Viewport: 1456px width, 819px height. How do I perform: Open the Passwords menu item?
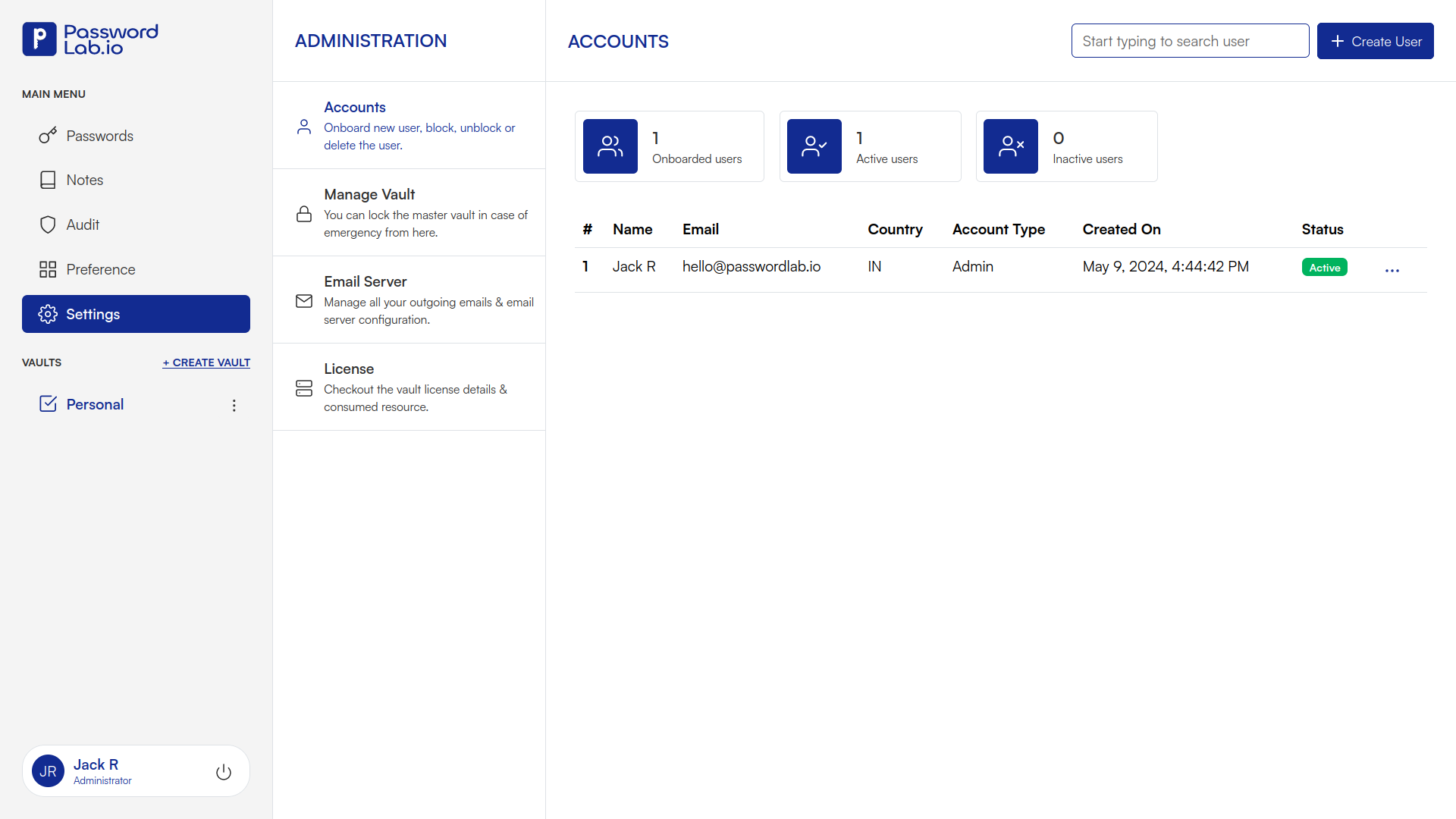pyautogui.click(x=136, y=136)
